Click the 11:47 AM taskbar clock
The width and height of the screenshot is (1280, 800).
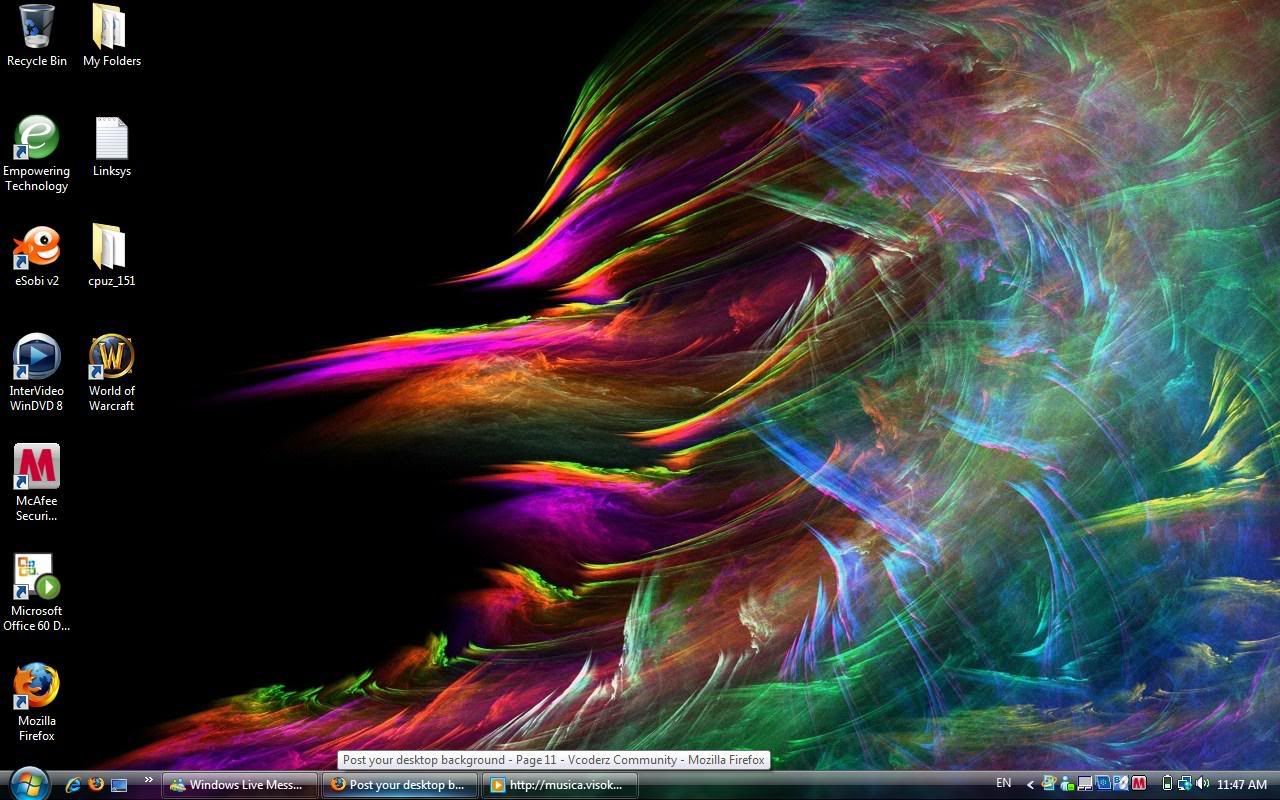click(1242, 785)
